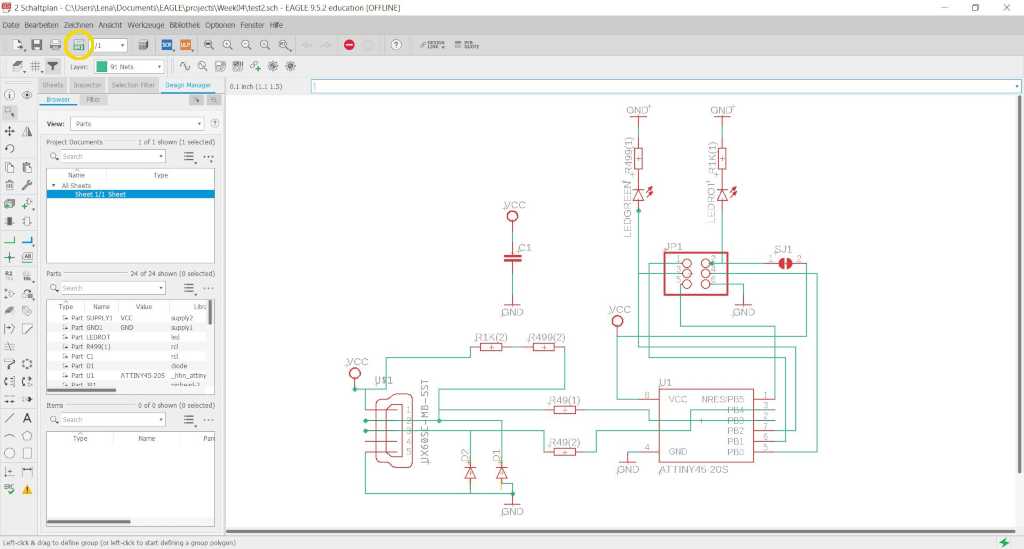The width and height of the screenshot is (1024, 549).
Task: Toggle the Show (eye) tool
Action: tap(27, 95)
